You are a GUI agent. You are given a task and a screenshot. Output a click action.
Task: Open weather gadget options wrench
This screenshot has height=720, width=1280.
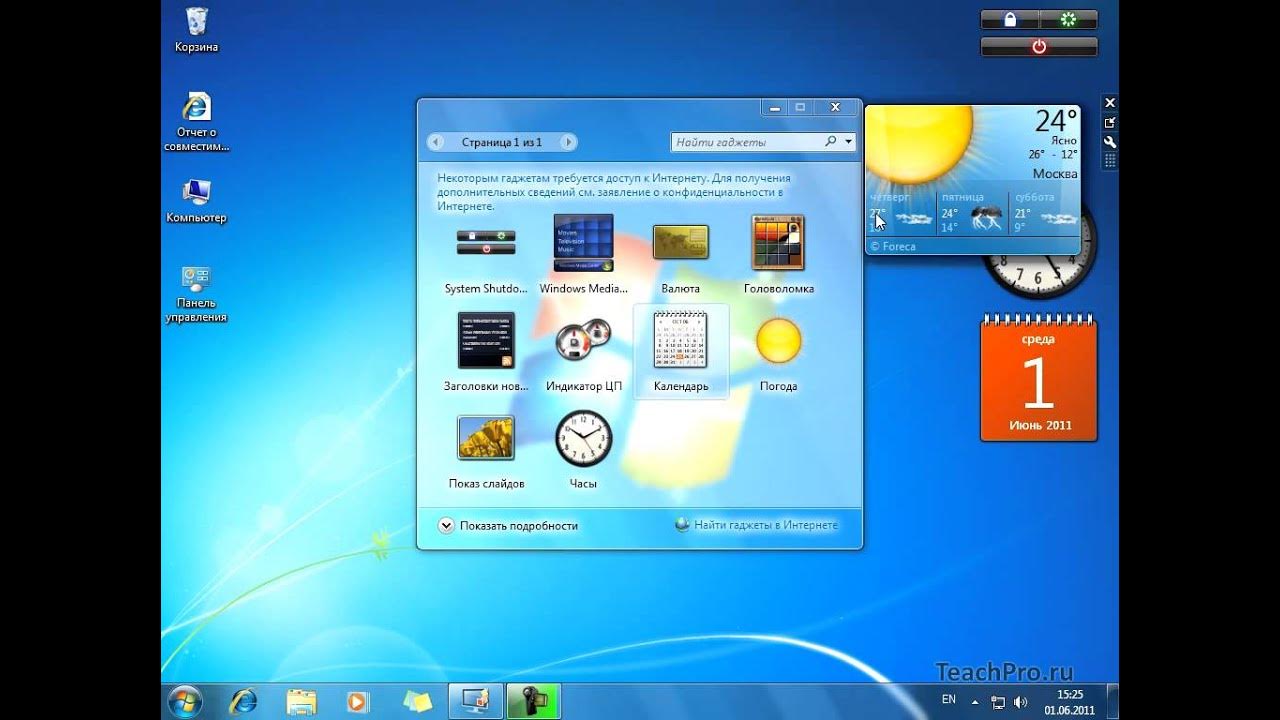(x=1109, y=142)
